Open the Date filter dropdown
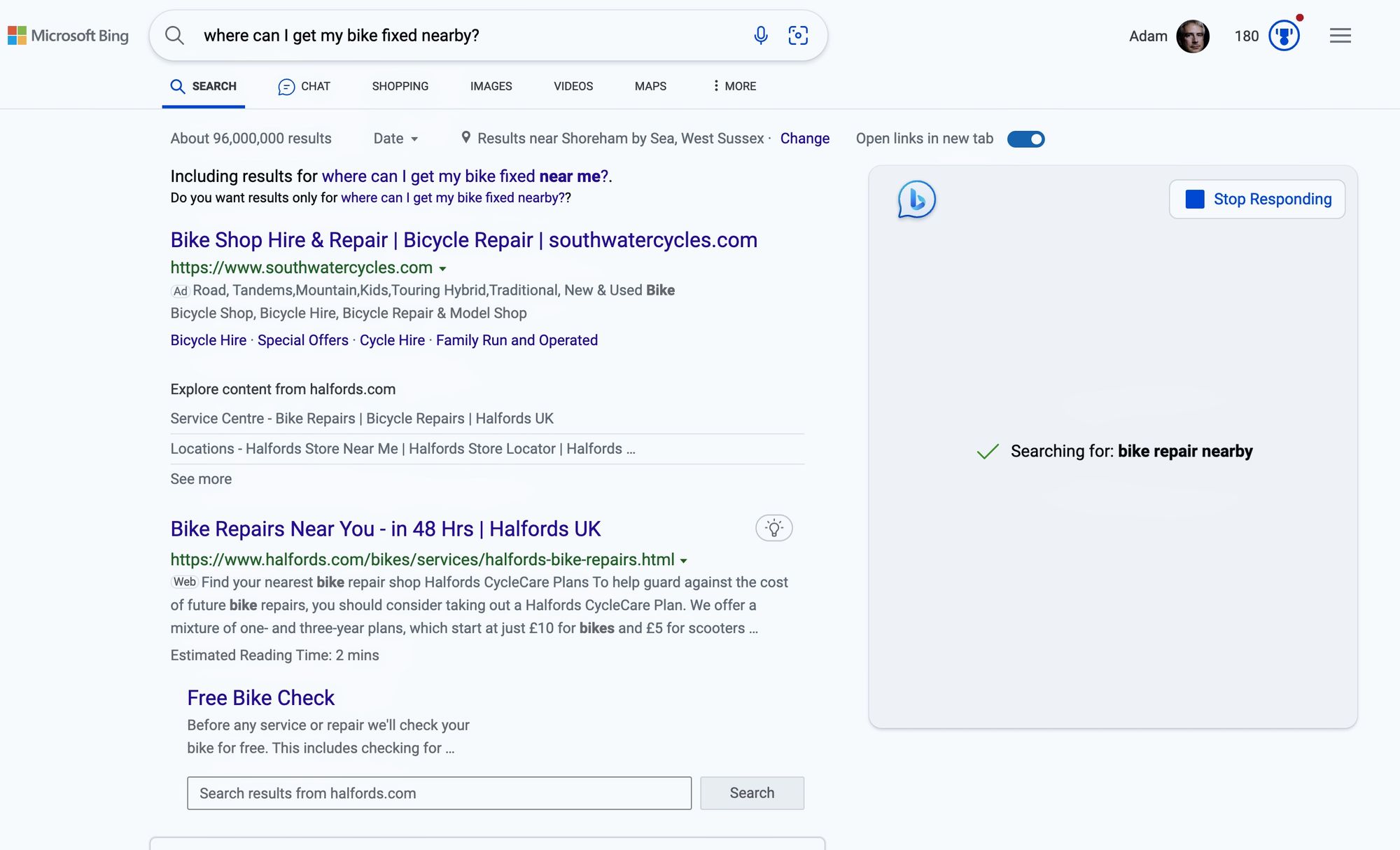Image resolution: width=1400 pixels, height=850 pixels. tap(396, 139)
